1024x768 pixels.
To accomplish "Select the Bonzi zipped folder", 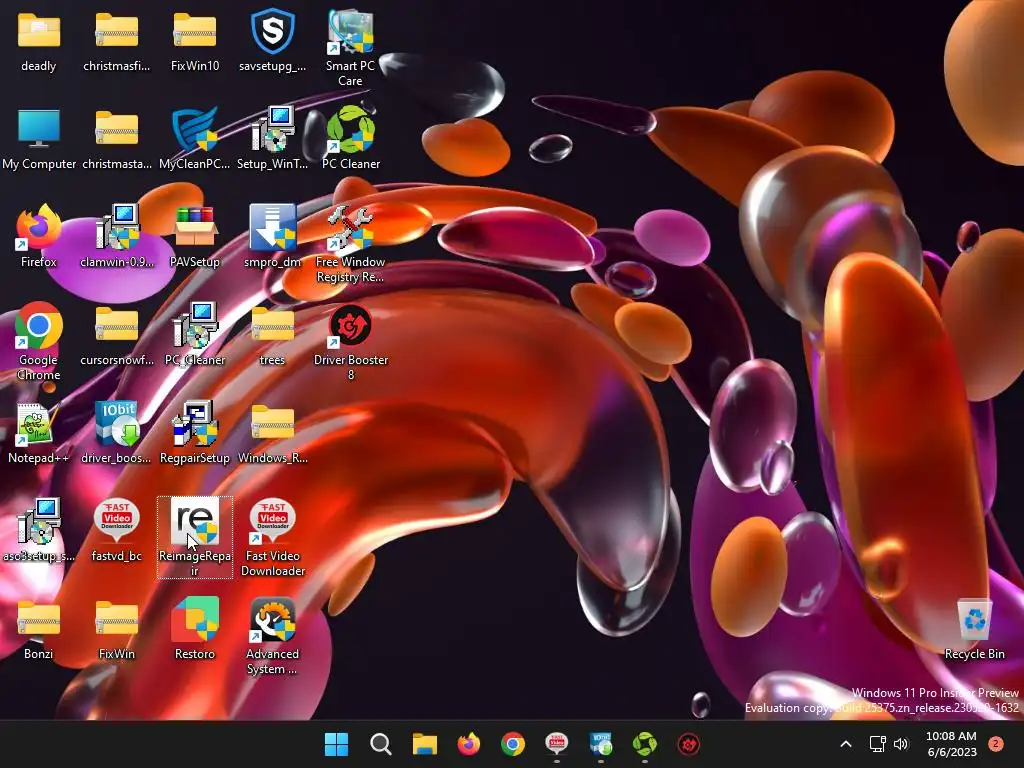I will (x=39, y=629).
